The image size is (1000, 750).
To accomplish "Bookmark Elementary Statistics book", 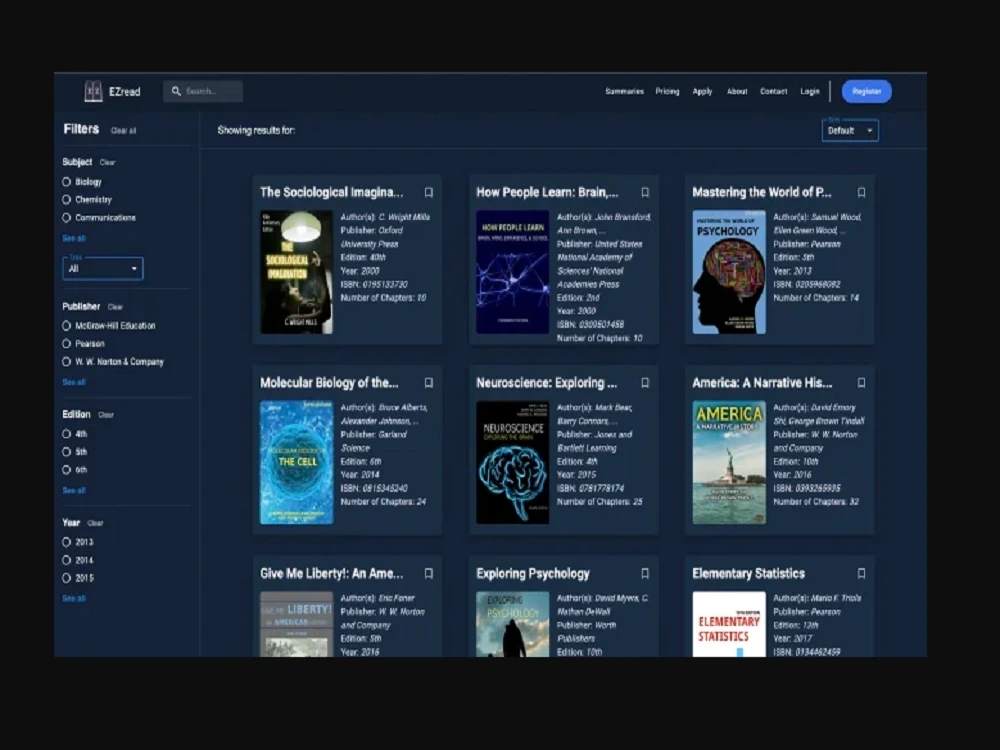I will coord(861,573).
